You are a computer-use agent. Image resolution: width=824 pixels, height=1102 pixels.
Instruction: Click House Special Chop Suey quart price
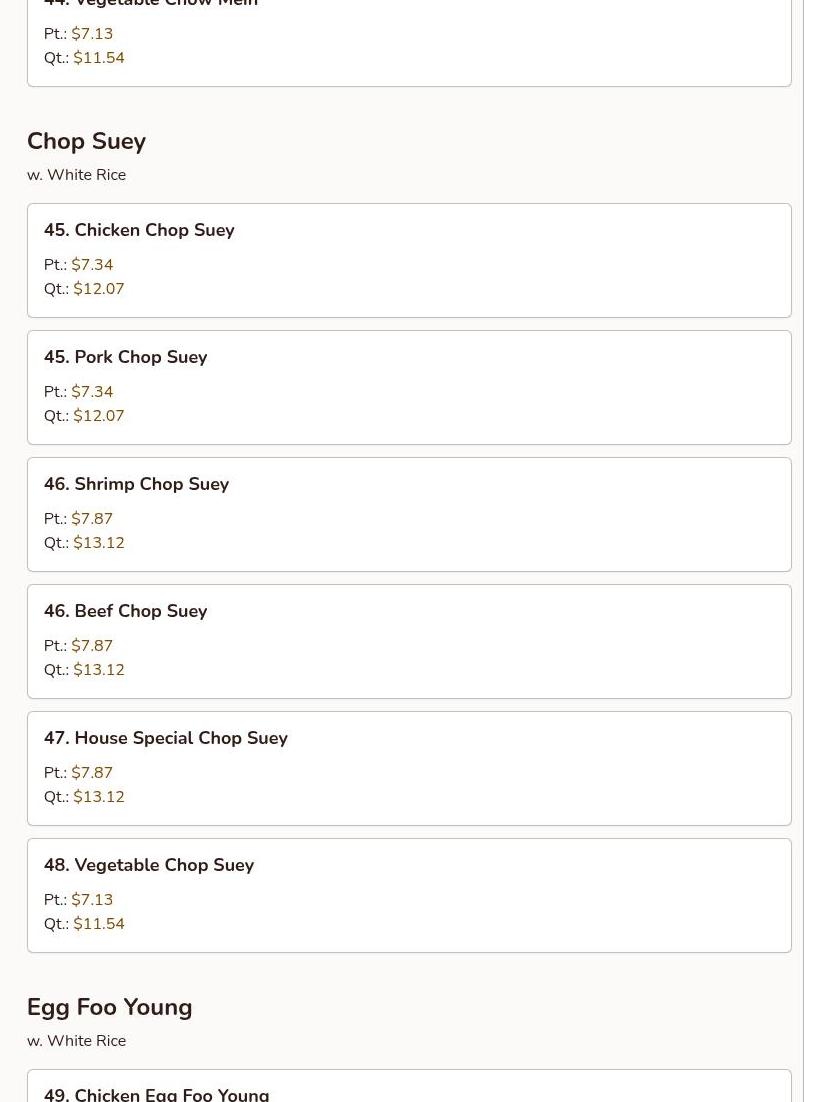[x=98, y=797]
